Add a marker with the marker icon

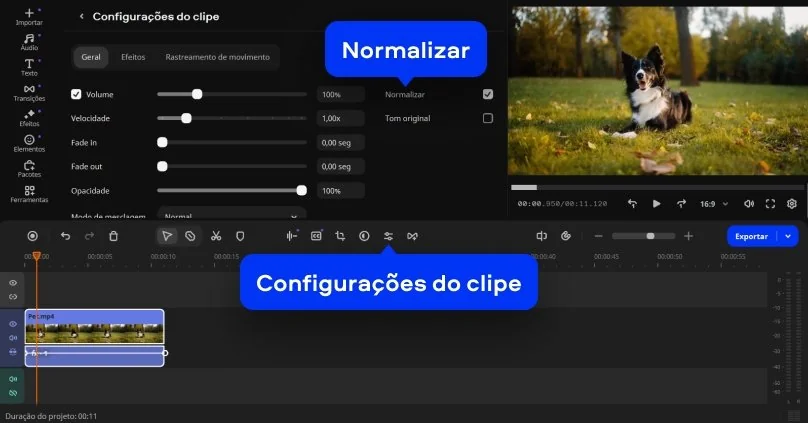[x=240, y=236]
